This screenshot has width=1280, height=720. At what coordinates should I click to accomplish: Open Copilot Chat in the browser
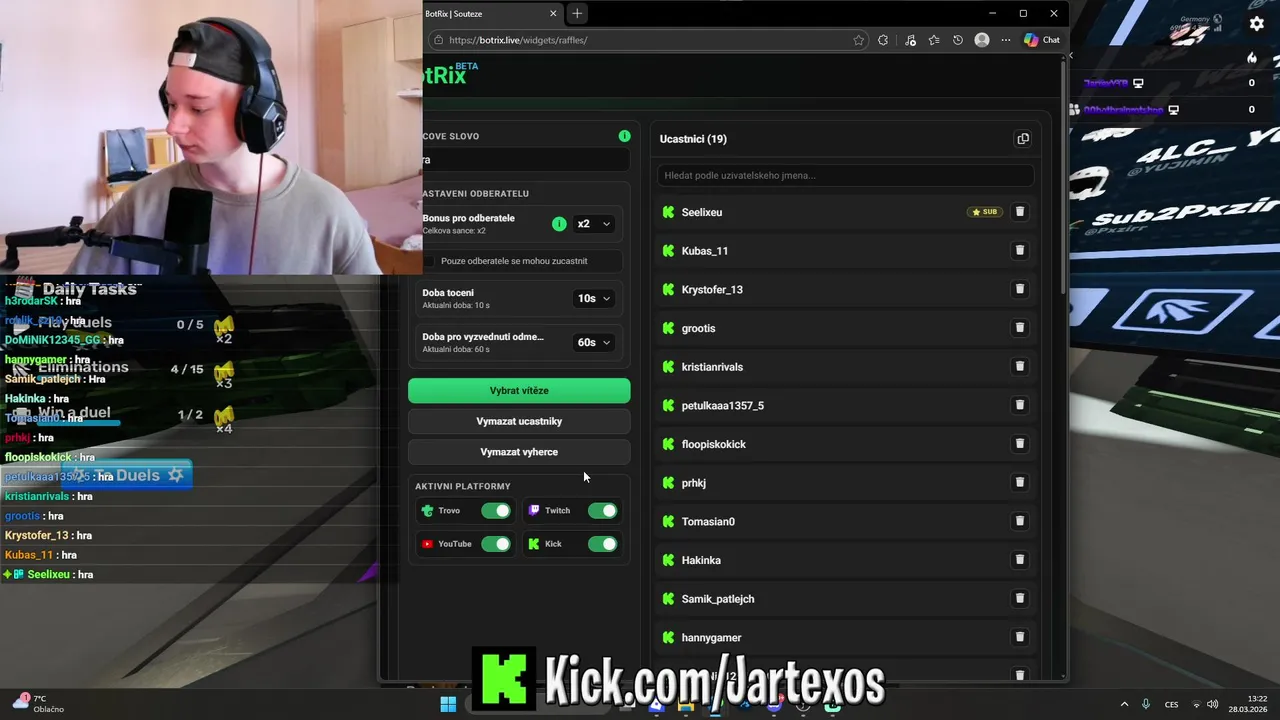click(x=1041, y=40)
